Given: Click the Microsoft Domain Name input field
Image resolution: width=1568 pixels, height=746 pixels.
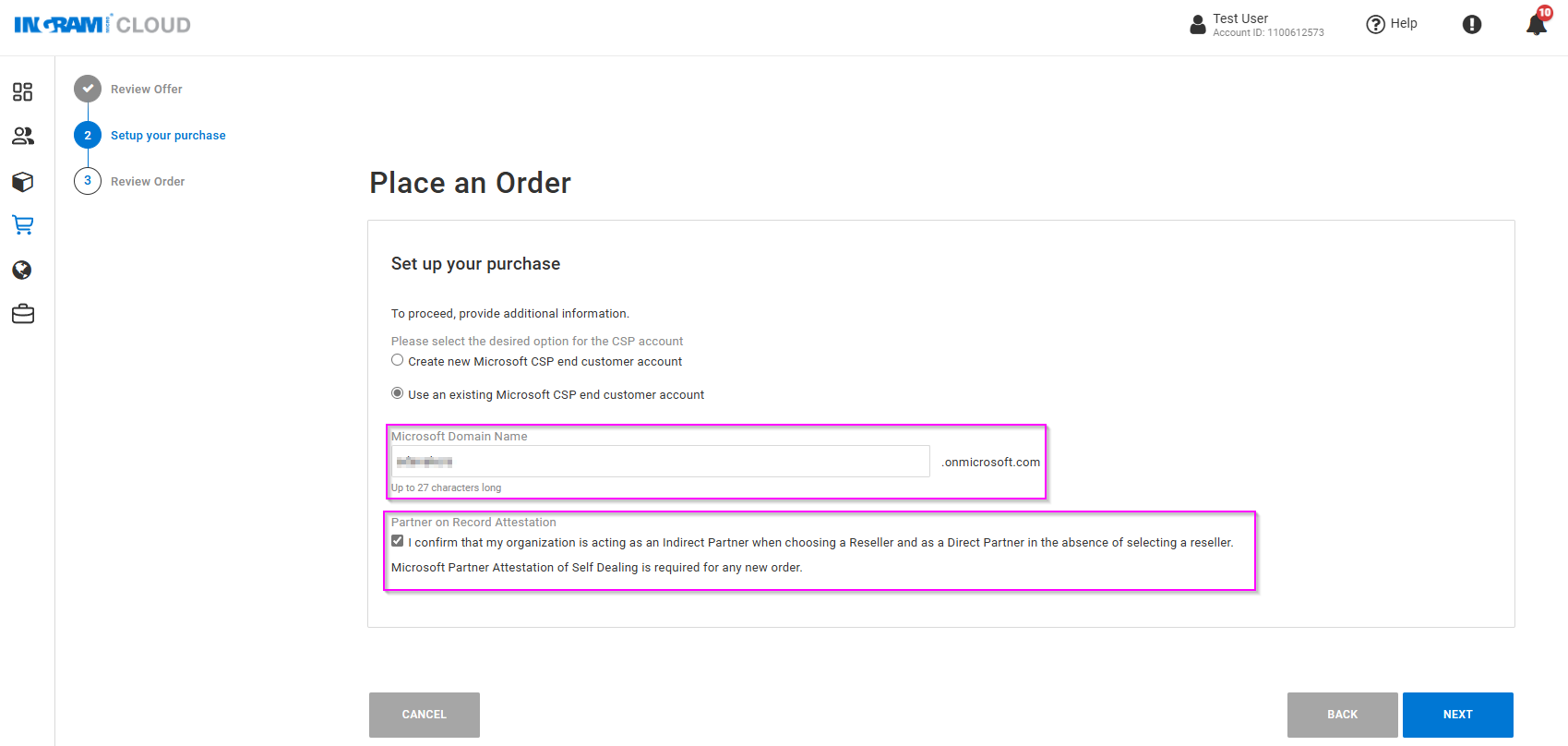Looking at the screenshot, I should click(x=660, y=462).
